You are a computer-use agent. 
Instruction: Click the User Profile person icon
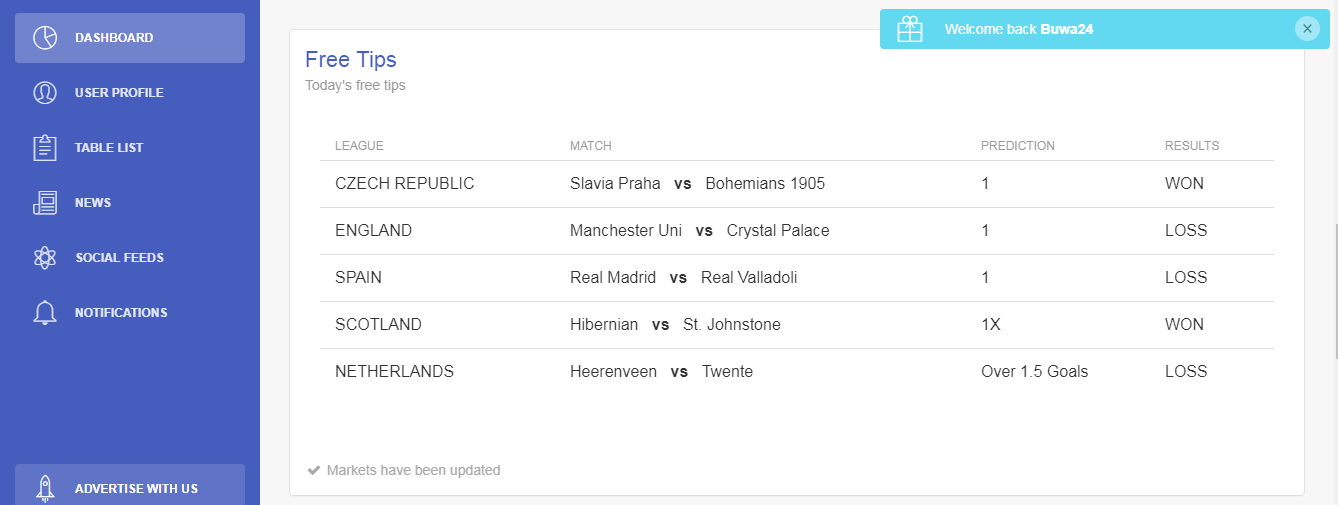(x=44, y=93)
